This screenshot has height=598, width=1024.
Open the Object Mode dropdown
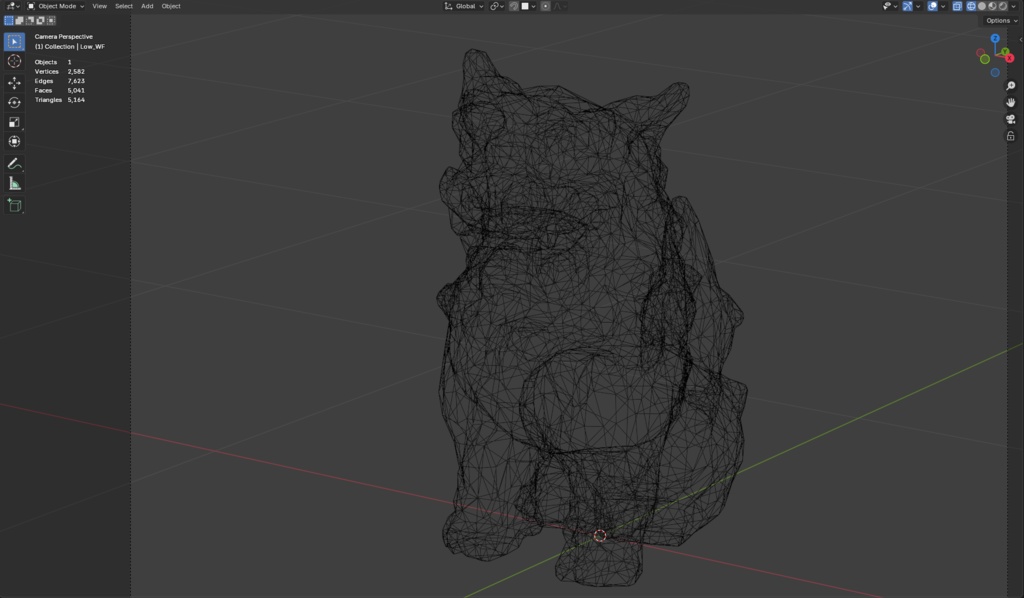(x=56, y=6)
